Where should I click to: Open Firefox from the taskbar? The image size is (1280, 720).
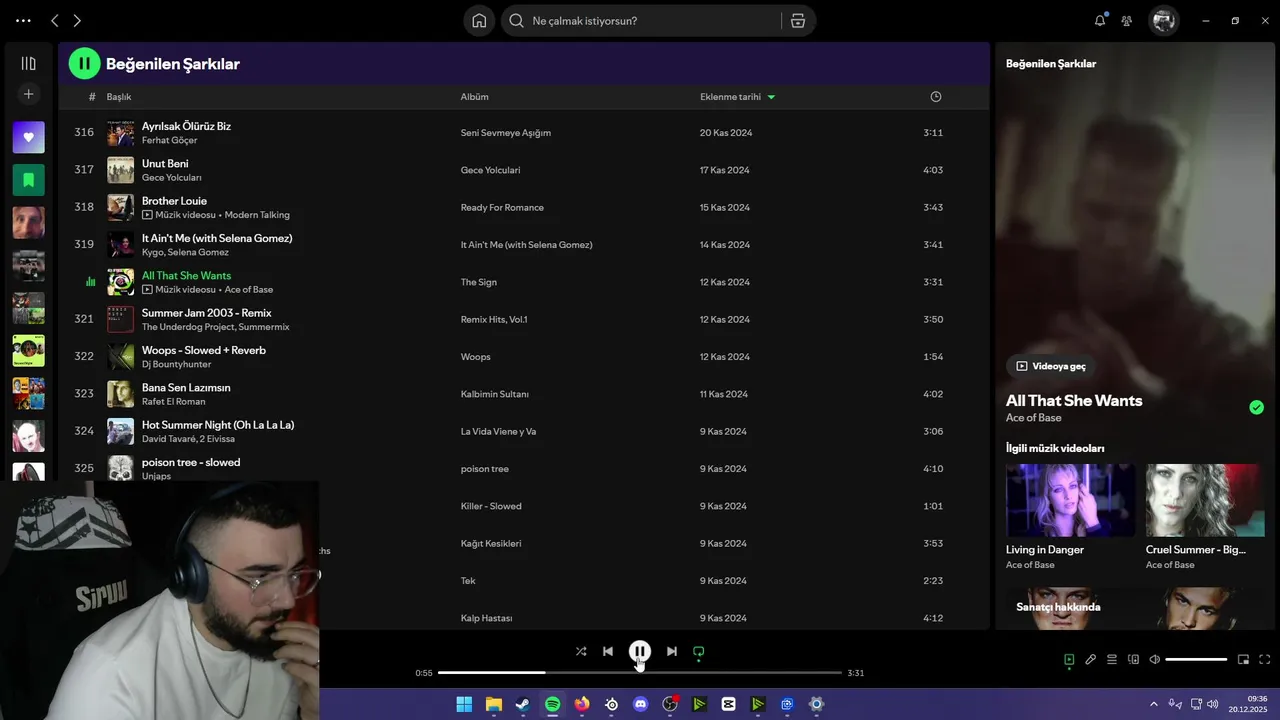[x=582, y=704]
